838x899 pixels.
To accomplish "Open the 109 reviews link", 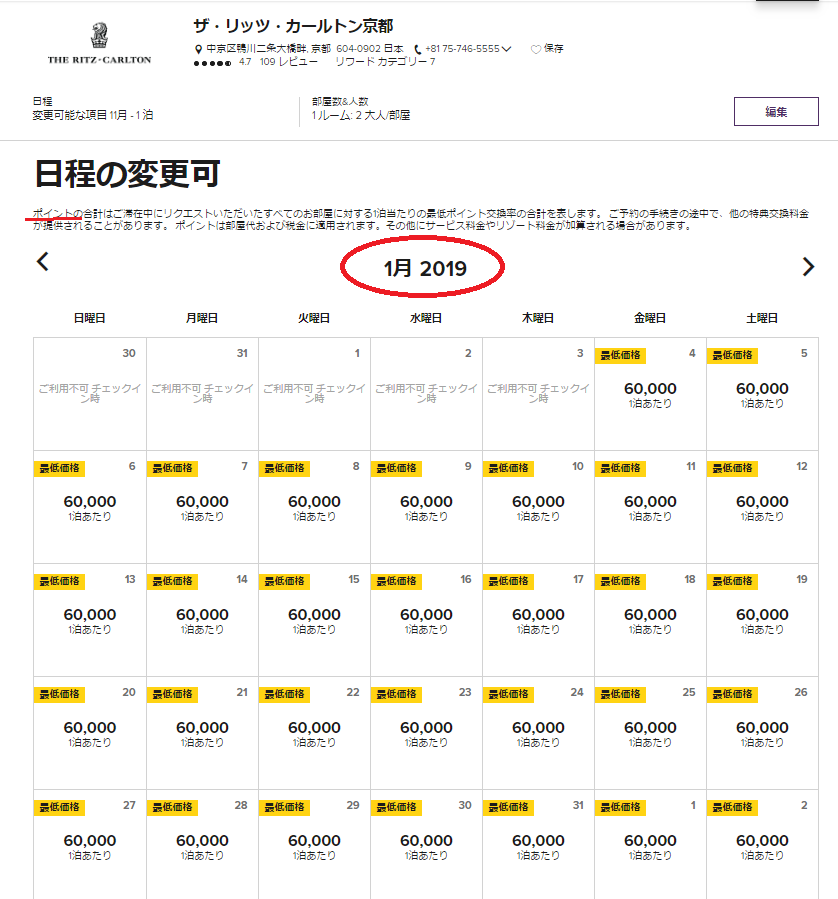I will pos(288,62).
